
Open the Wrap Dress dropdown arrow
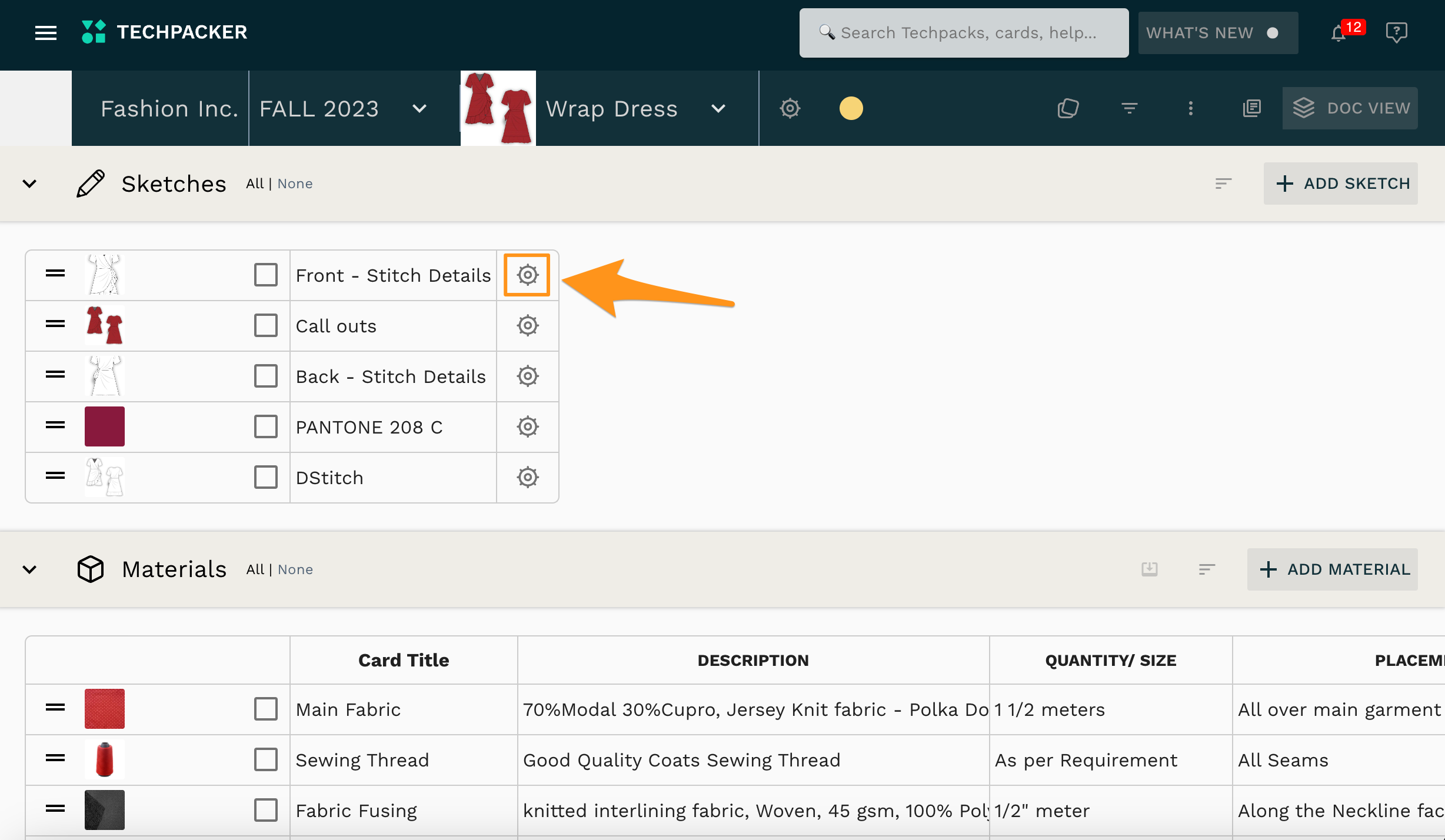pos(718,109)
